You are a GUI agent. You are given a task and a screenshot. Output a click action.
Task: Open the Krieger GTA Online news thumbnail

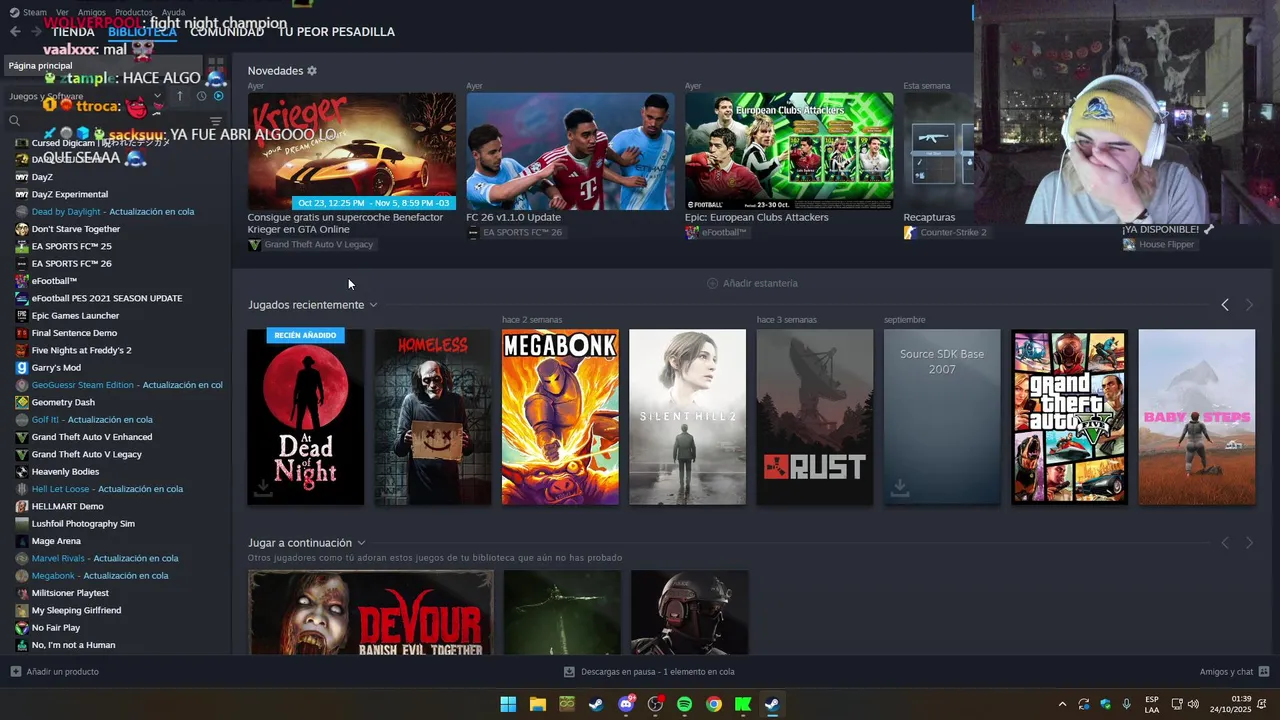pos(352,151)
